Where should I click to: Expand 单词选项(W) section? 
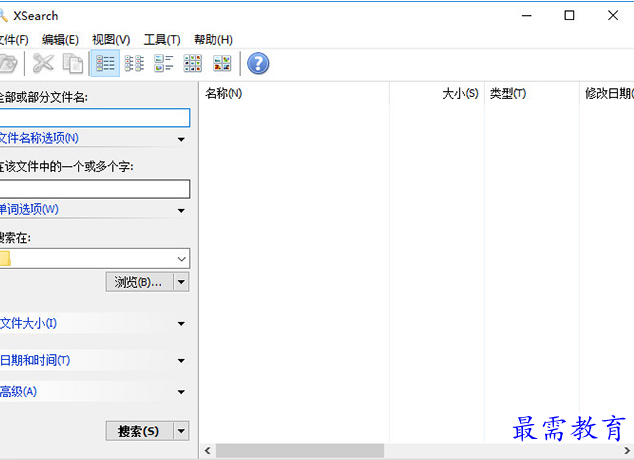pos(94,210)
